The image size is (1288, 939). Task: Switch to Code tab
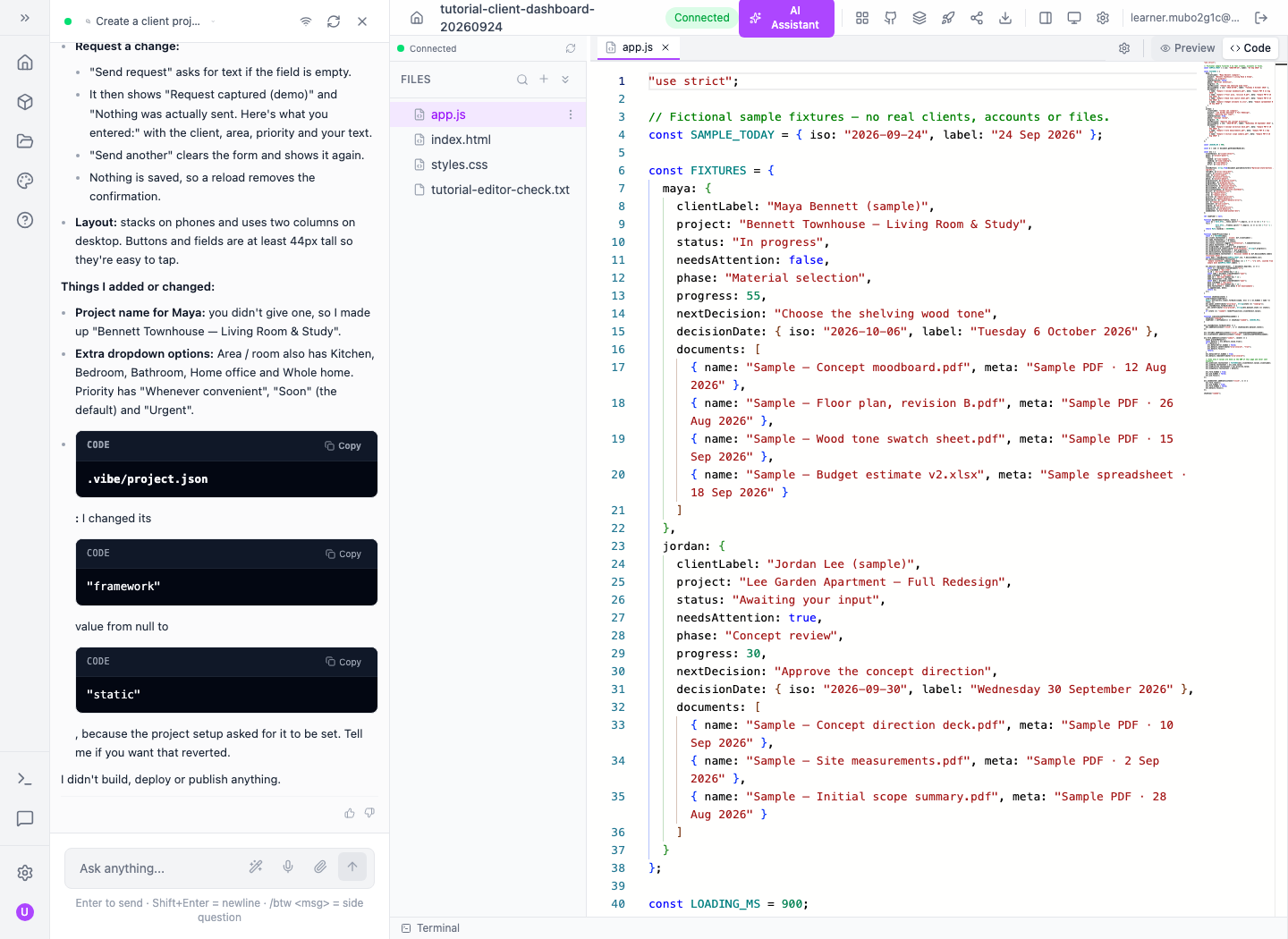tap(1250, 48)
